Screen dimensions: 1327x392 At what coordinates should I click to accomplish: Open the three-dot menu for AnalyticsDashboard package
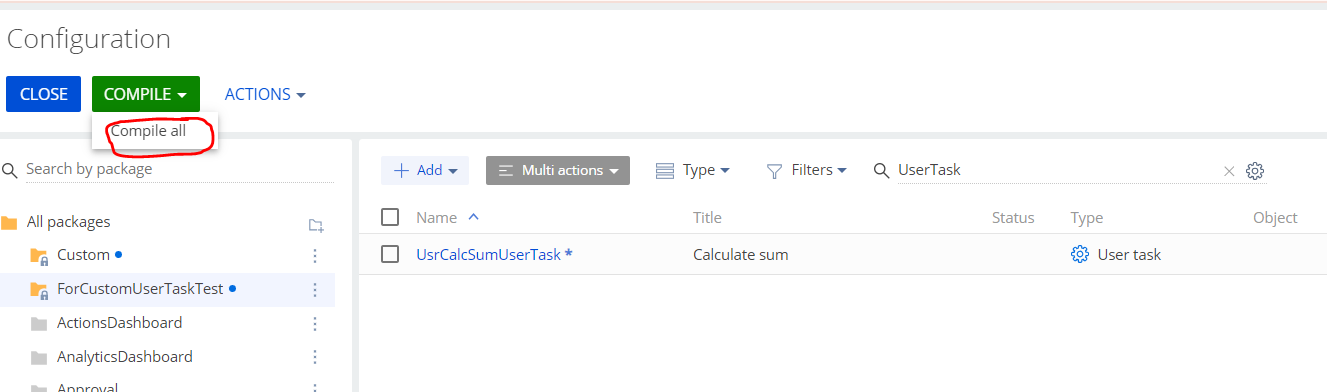pos(315,357)
